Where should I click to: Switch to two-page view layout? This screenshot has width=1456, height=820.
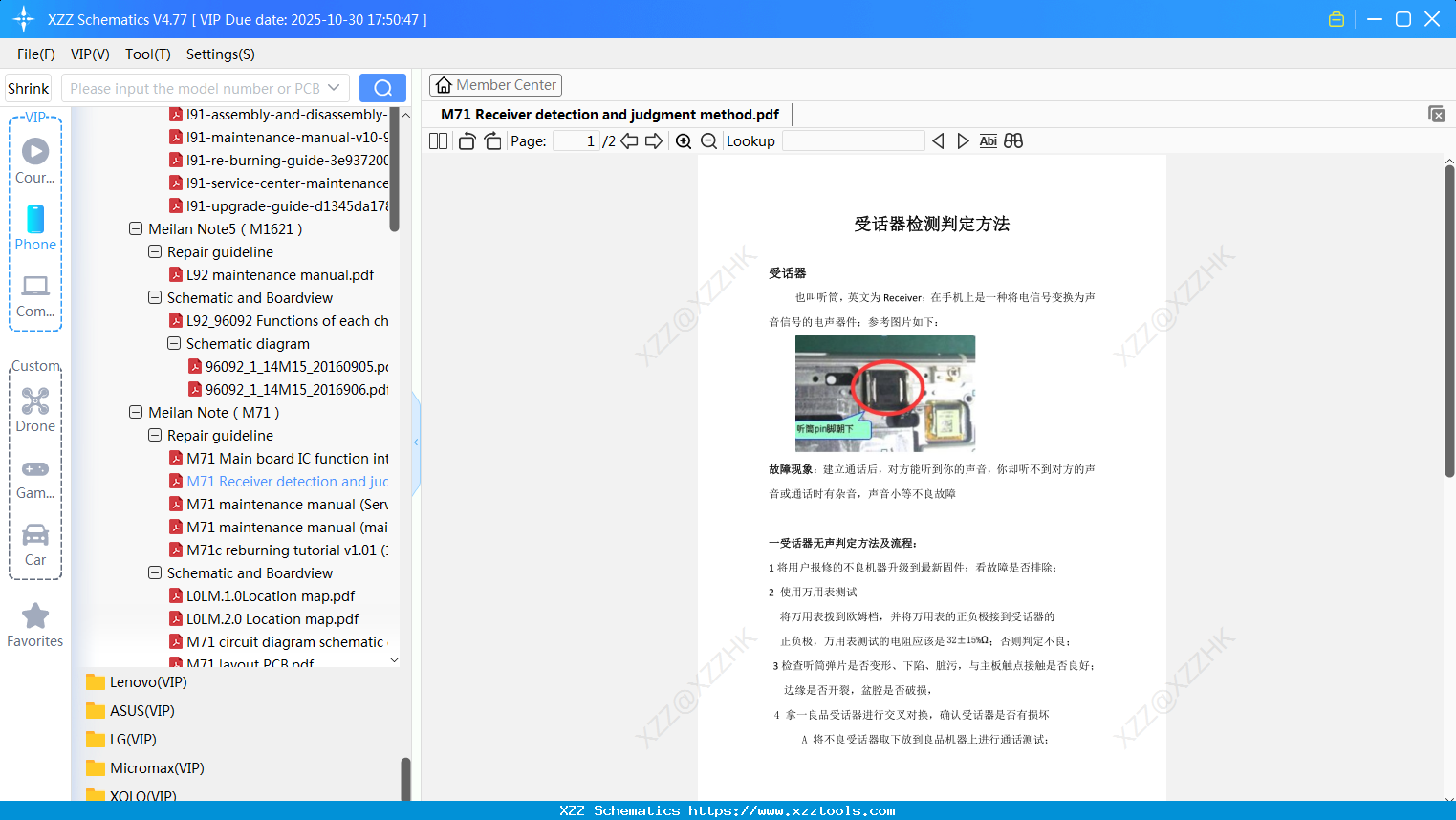click(437, 140)
